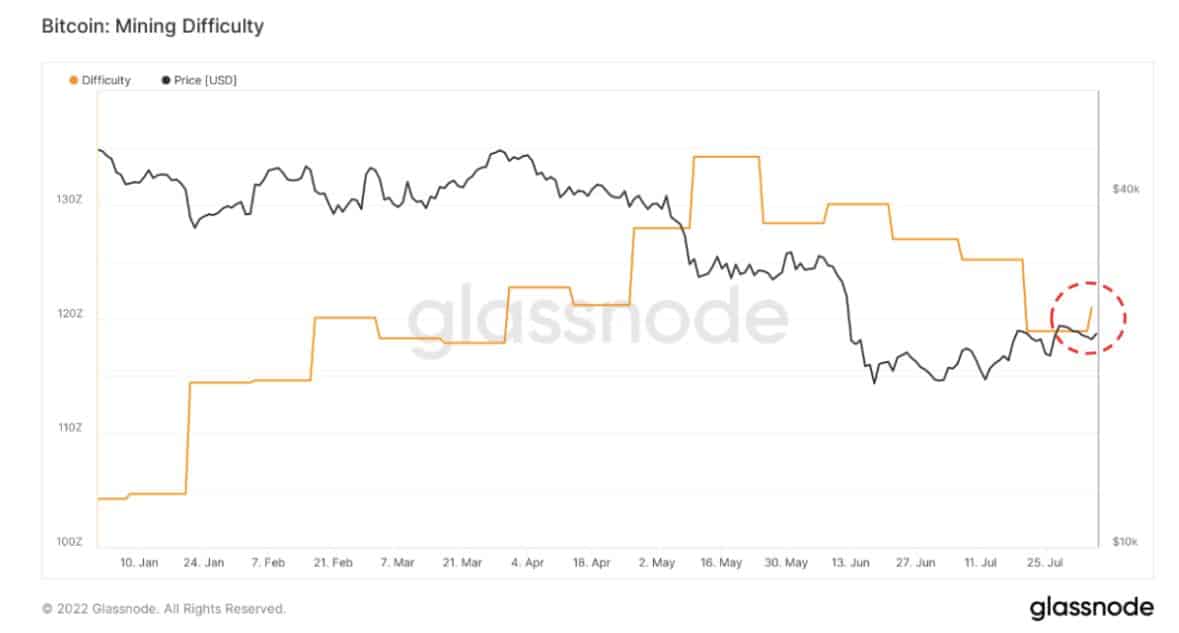Click the 130Z y-axis label
The image size is (1179, 633).
click(x=69, y=199)
